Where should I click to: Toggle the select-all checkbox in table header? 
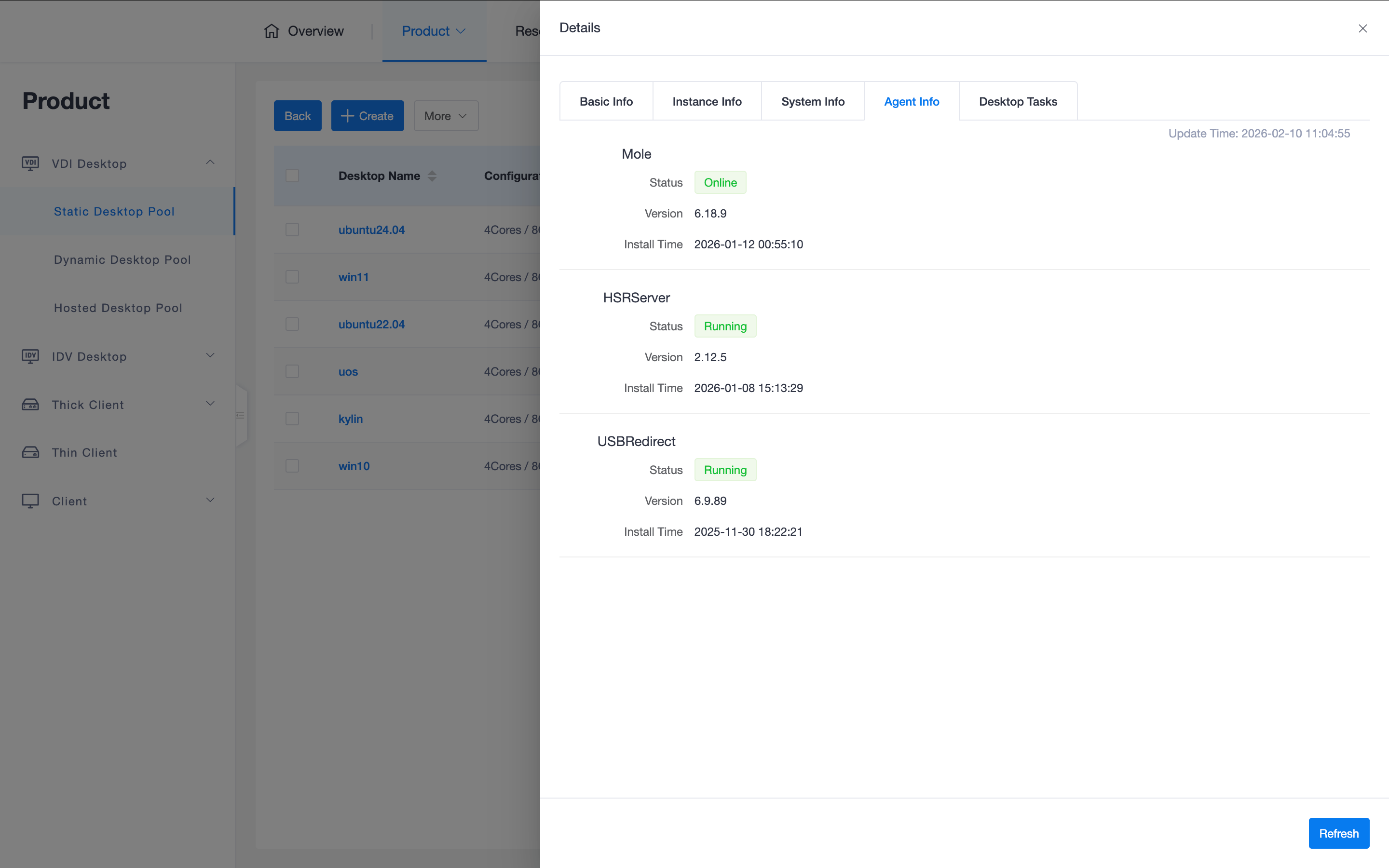[x=292, y=176]
